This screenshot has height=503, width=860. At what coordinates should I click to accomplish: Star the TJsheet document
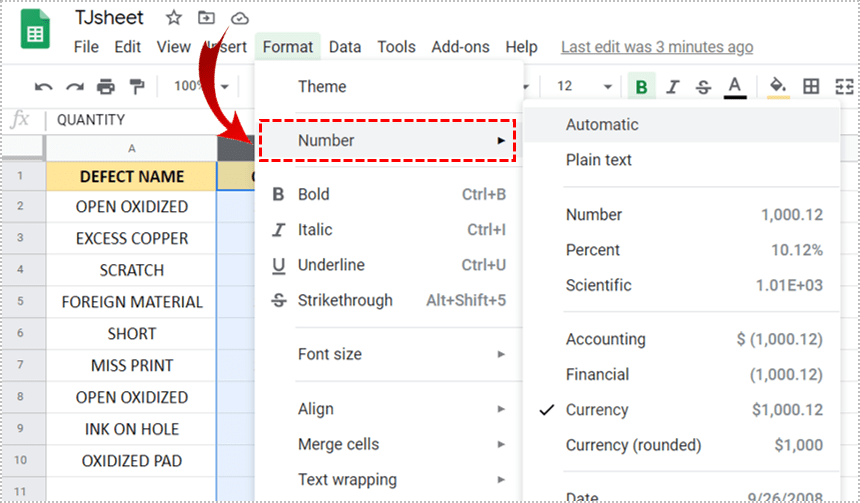[174, 18]
